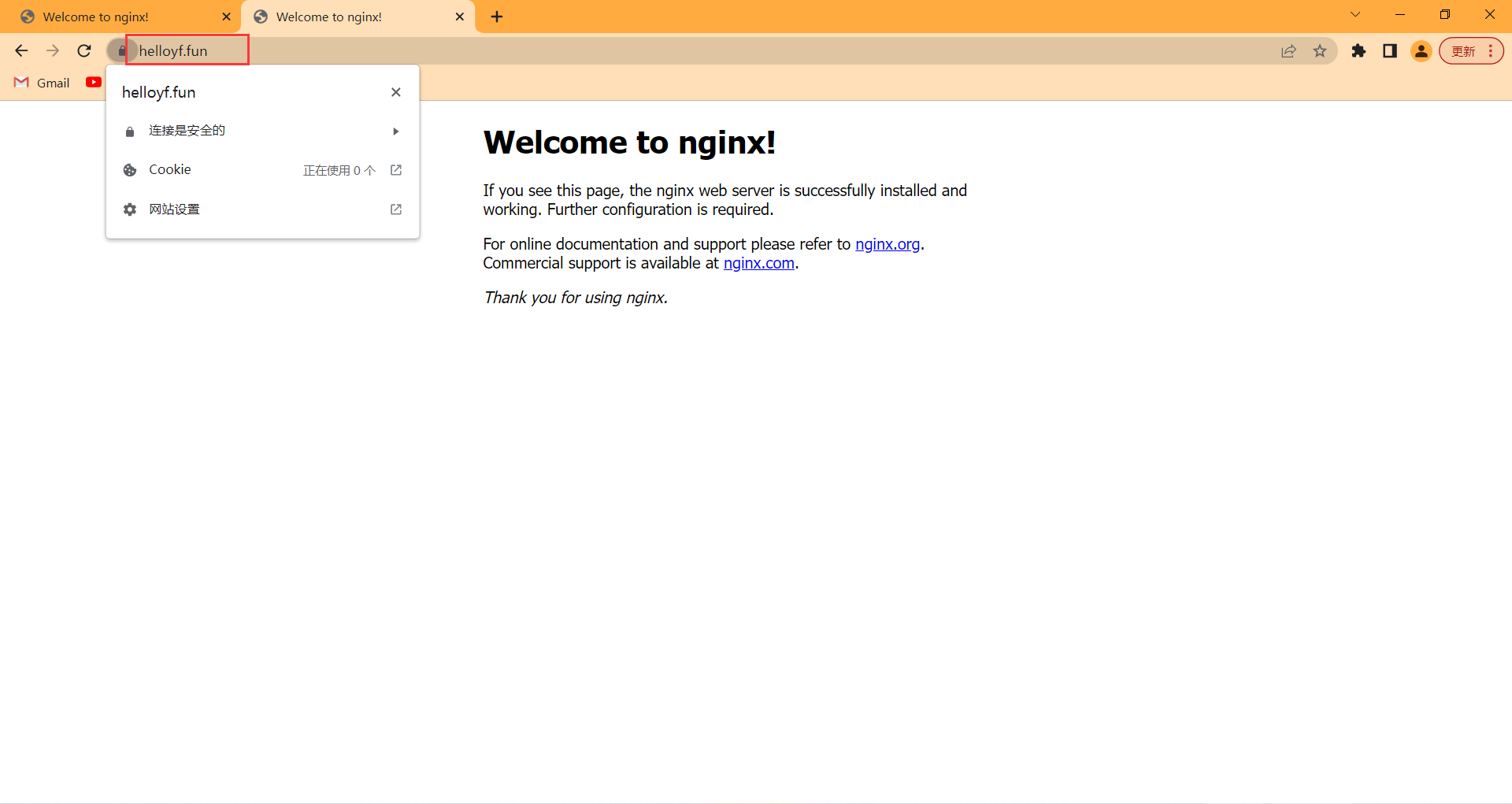Open 网站设置 site settings
1512x804 pixels.
point(262,209)
